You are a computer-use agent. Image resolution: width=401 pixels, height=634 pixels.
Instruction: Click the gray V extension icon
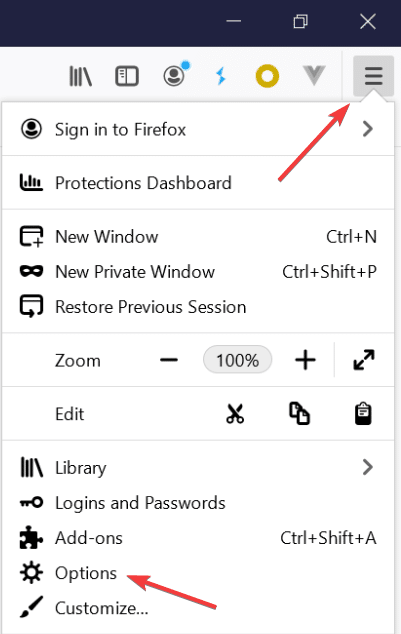click(x=314, y=75)
